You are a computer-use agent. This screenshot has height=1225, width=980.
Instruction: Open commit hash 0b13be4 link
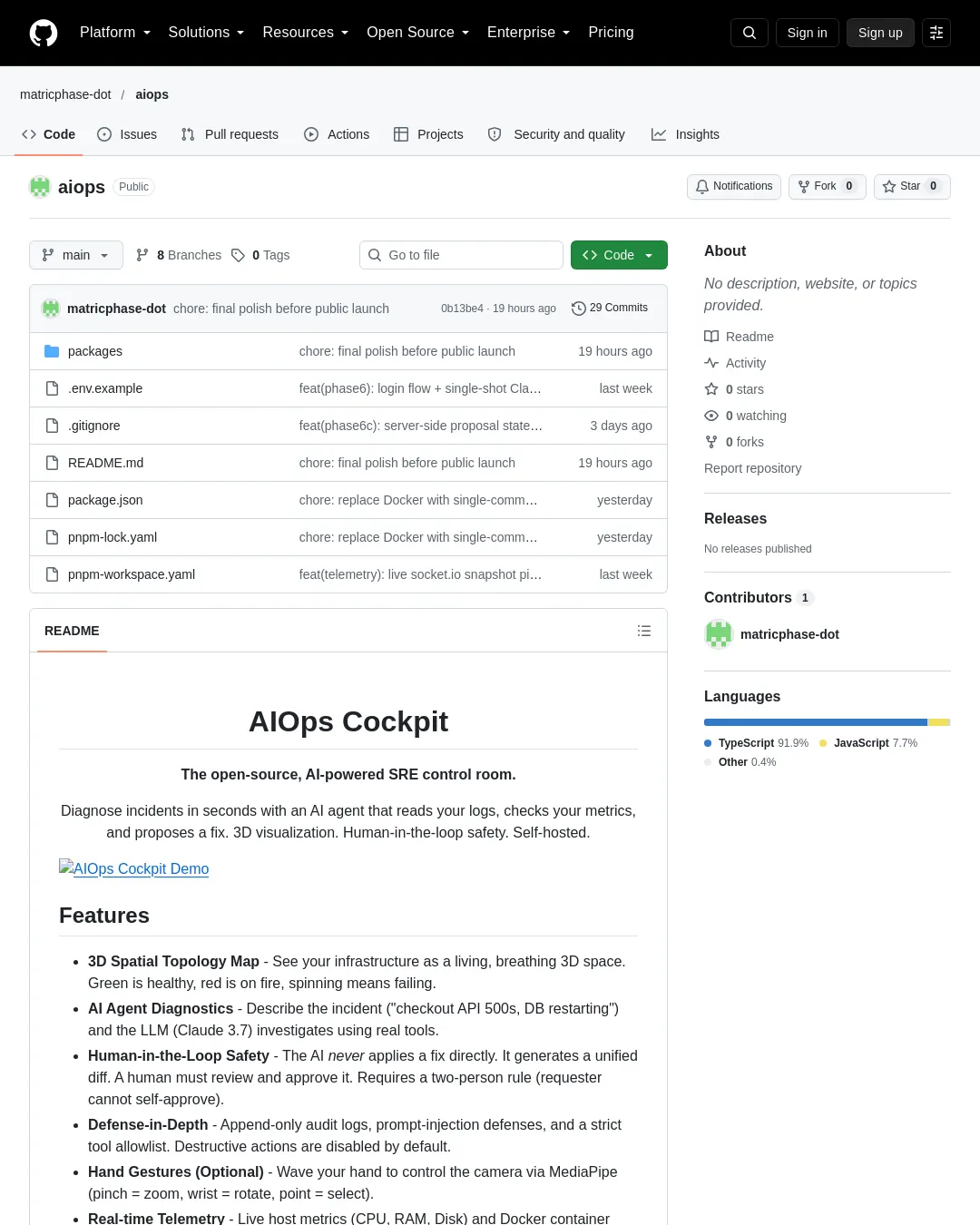[x=462, y=309]
